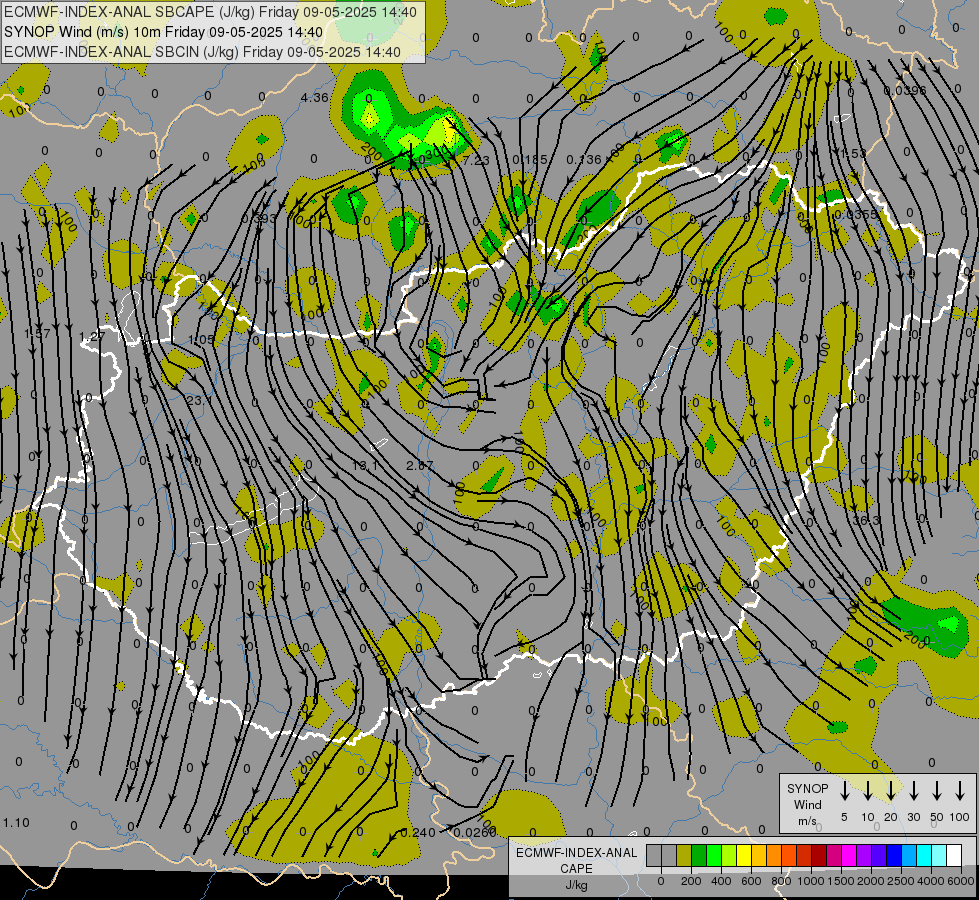Click the 0.240 value on the map
The height and width of the screenshot is (900, 979).
[418, 833]
